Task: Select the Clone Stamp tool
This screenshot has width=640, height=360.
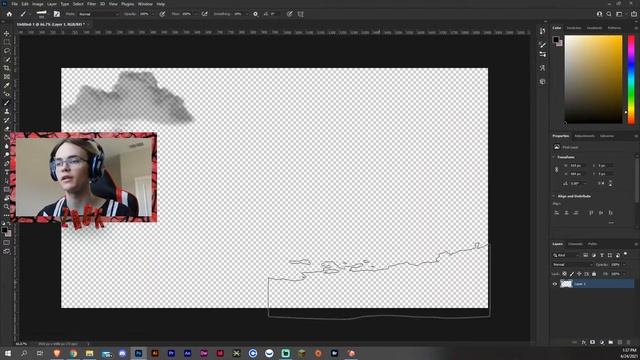Action: coord(7,111)
